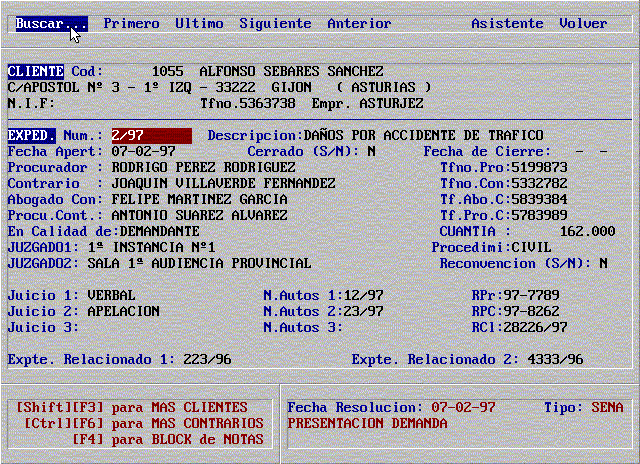Click JUZGADO2 SALA 1ª AUDIENCIA PROVINCIAL
Image resolution: width=640 pixels, height=464 pixels.
199,263
